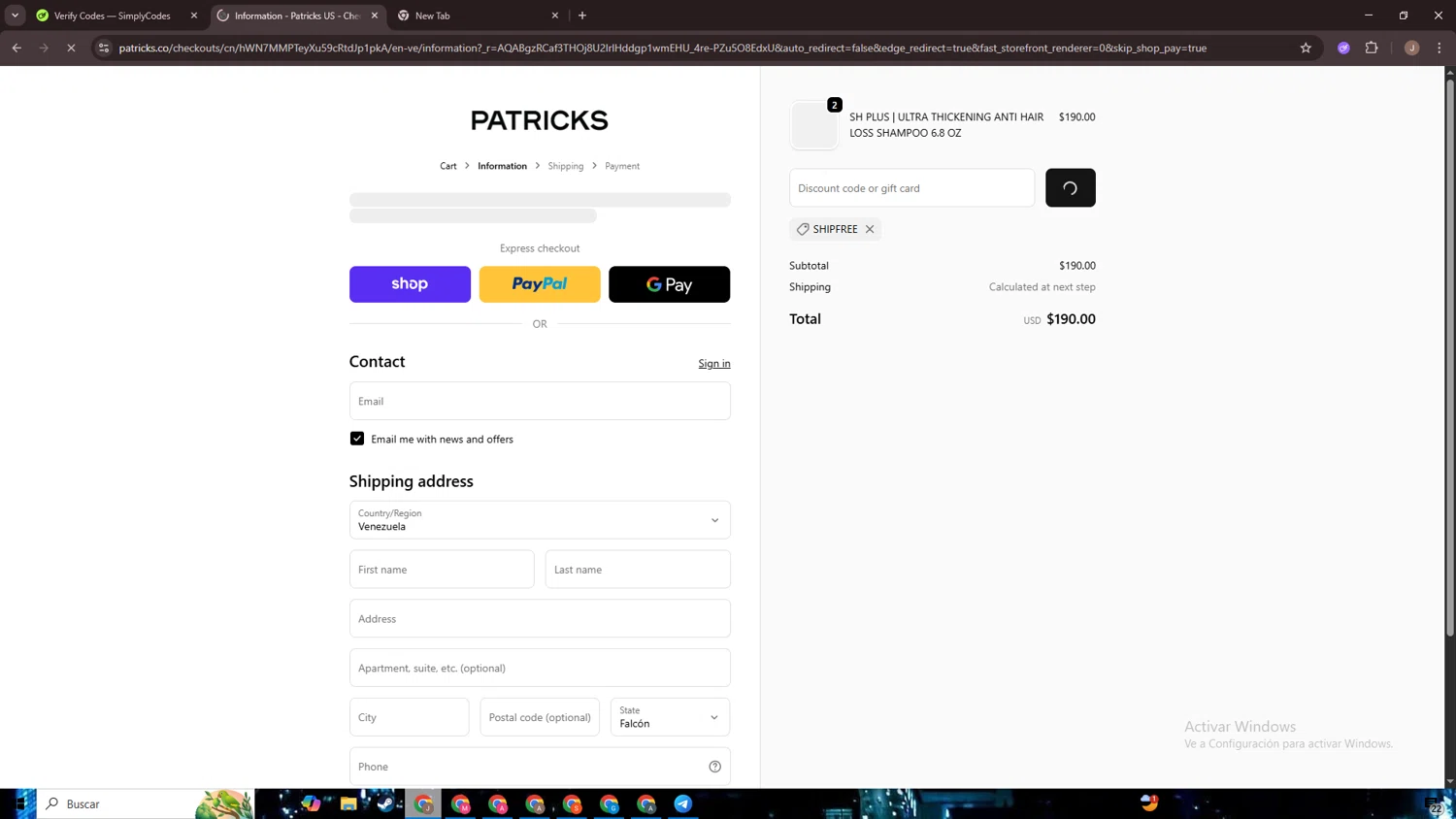This screenshot has width=1456, height=819.
Task: Click the page vertical scrollbar
Action: 1450,359
